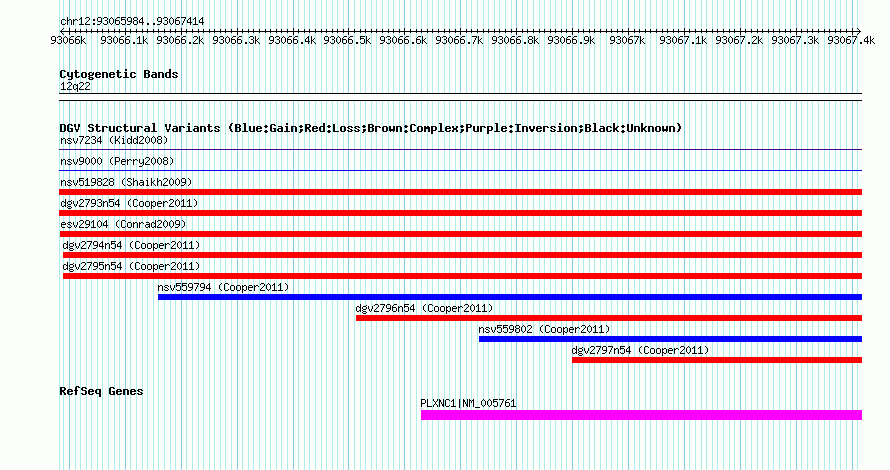Click the 93066.7k ruler tick label
The image size is (890, 470).
coord(459,40)
